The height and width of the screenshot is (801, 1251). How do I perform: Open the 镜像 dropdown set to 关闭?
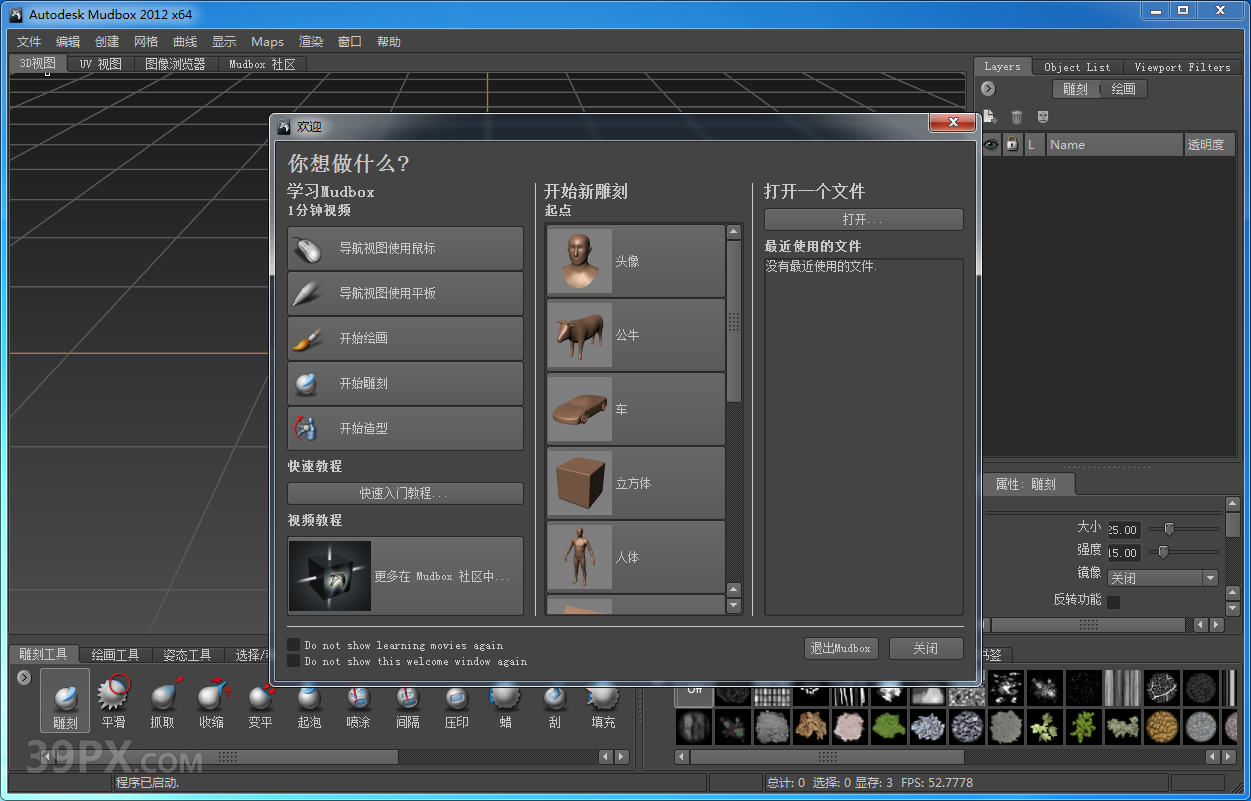(x=1162, y=577)
